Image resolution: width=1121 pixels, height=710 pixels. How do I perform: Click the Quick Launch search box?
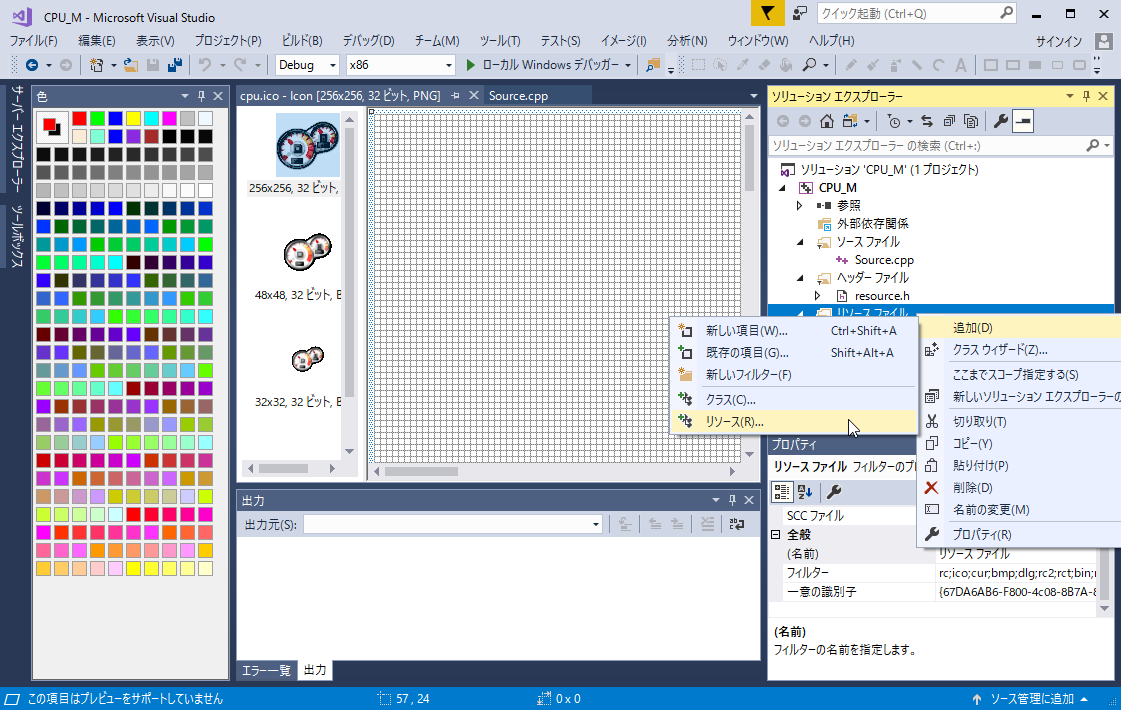pos(916,13)
